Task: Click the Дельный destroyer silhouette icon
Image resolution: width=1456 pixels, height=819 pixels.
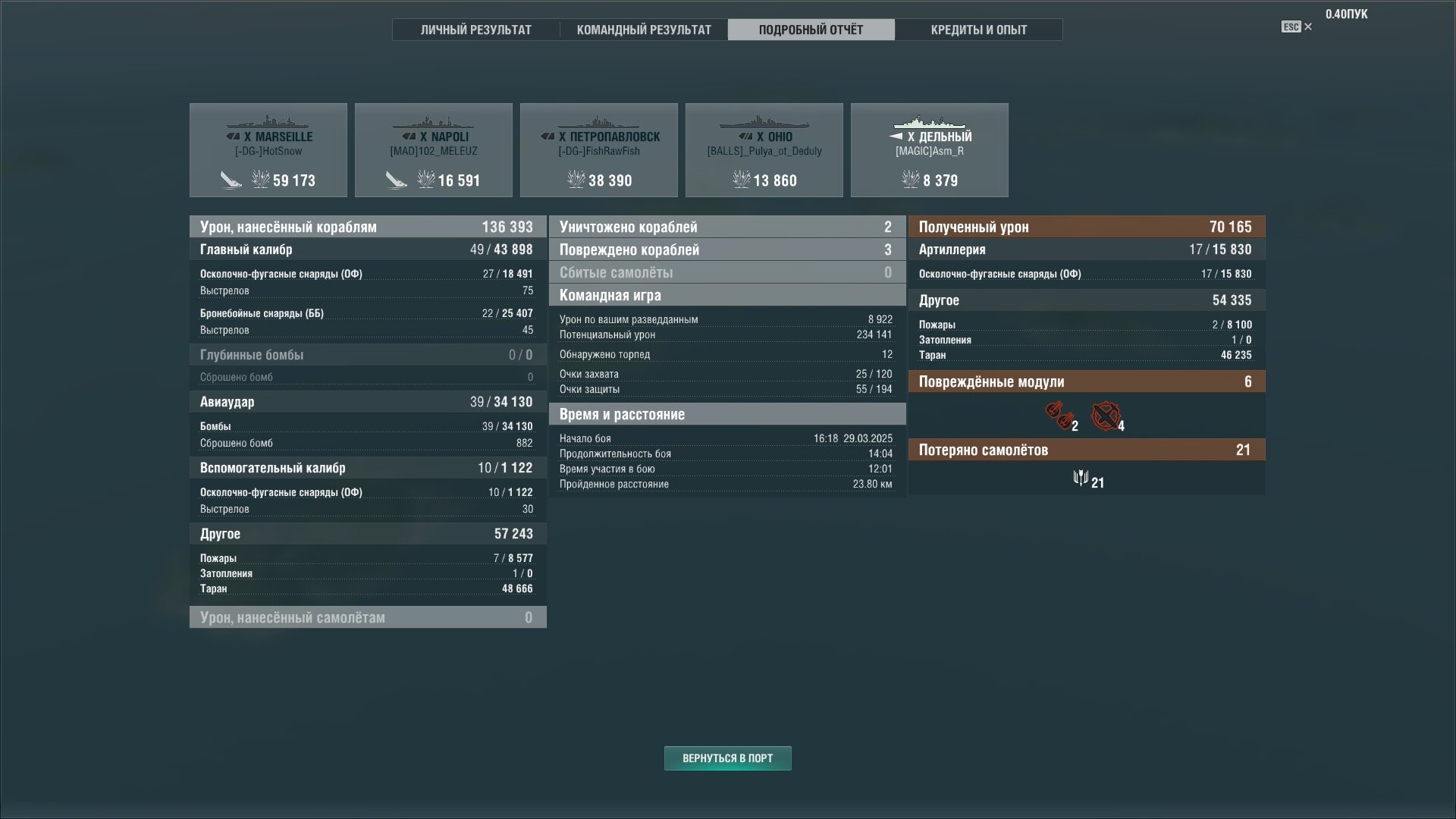Action: point(929,122)
